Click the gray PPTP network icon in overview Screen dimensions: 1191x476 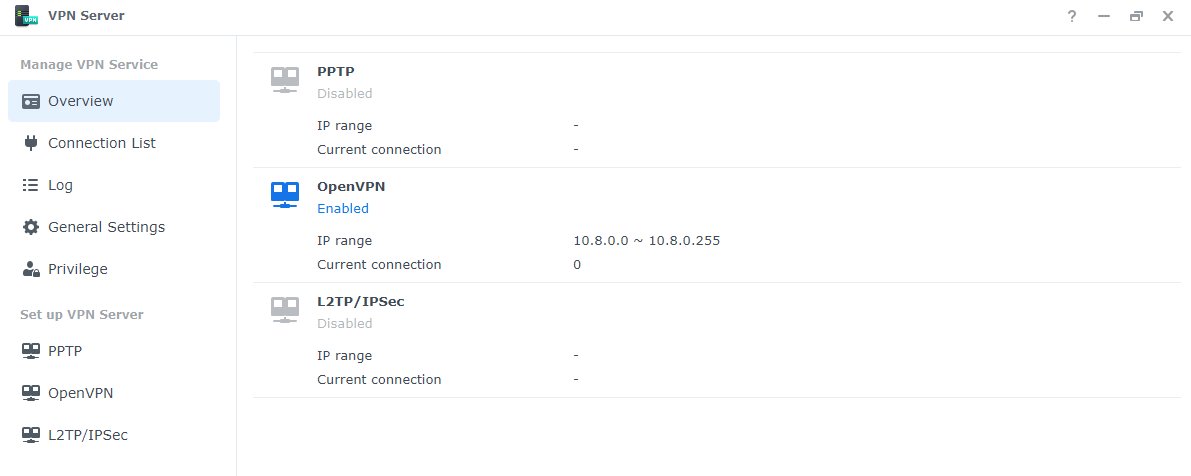(285, 80)
